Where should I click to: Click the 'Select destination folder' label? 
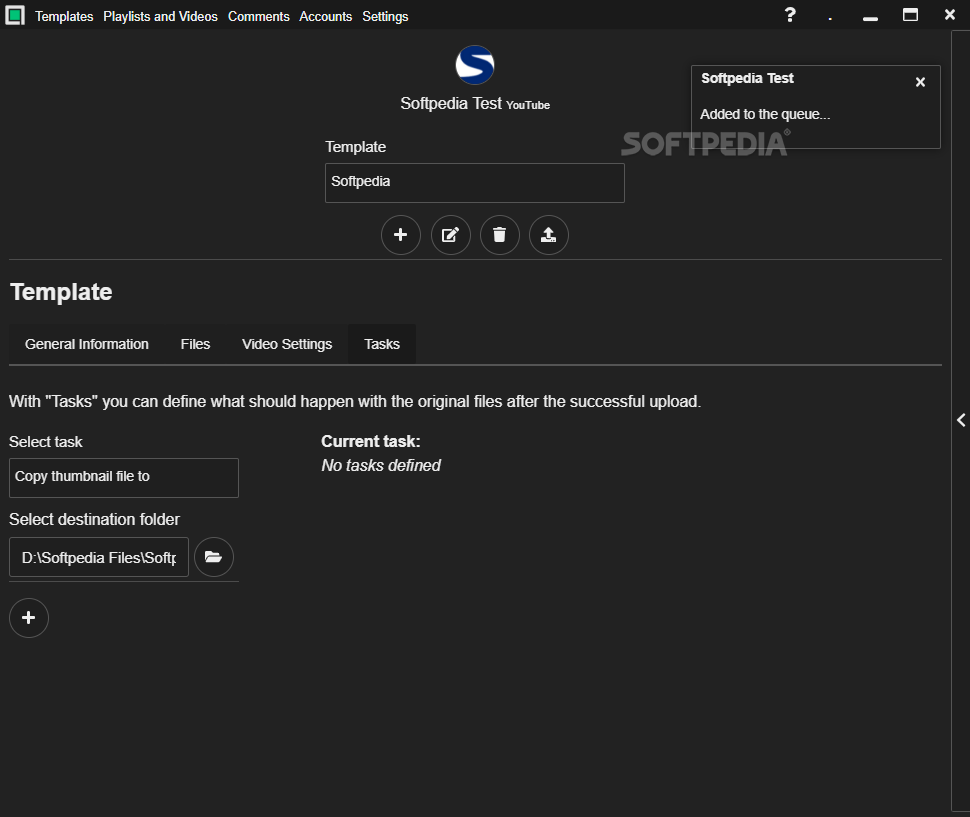point(94,519)
